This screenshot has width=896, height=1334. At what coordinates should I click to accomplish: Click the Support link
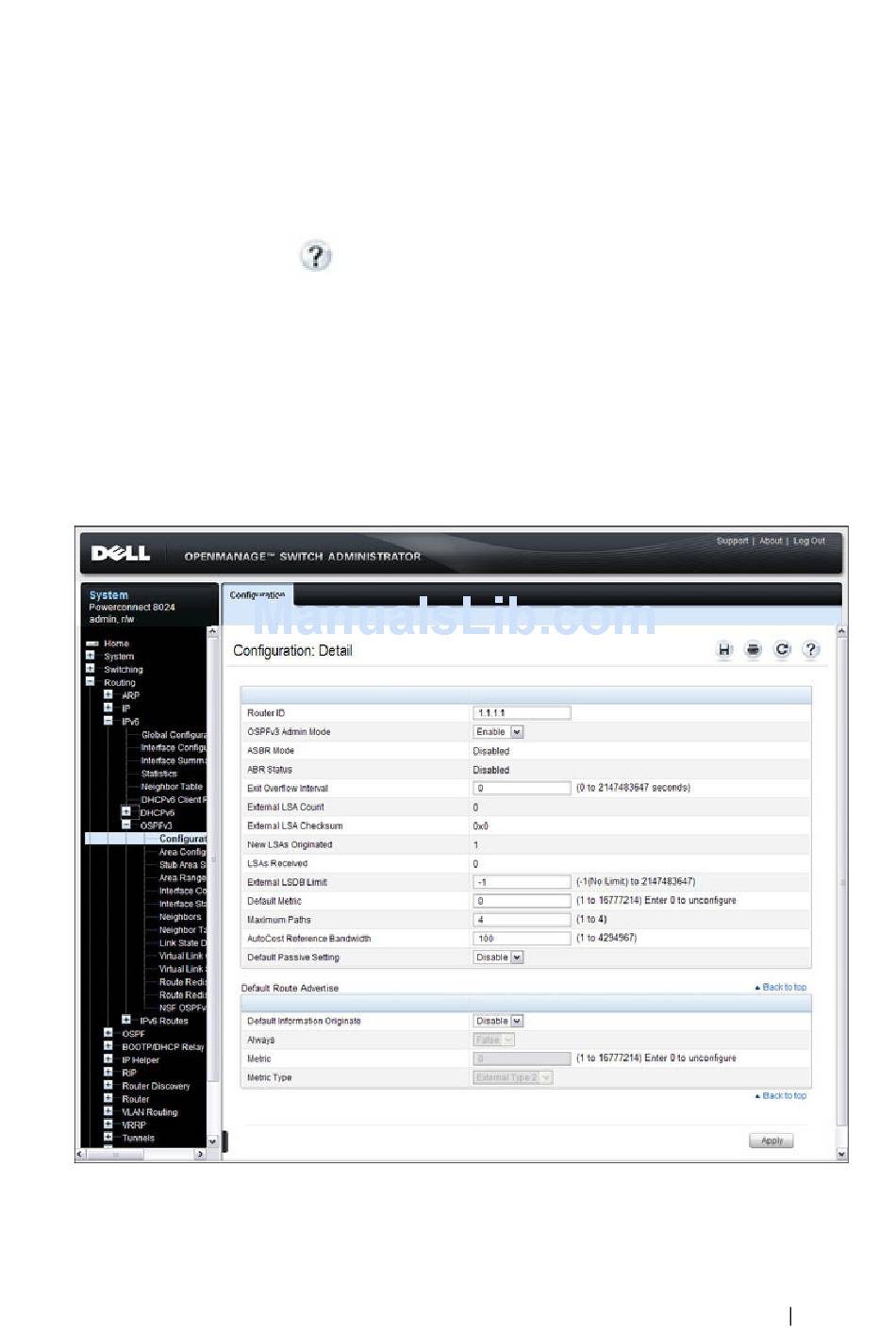click(x=732, y=542)
